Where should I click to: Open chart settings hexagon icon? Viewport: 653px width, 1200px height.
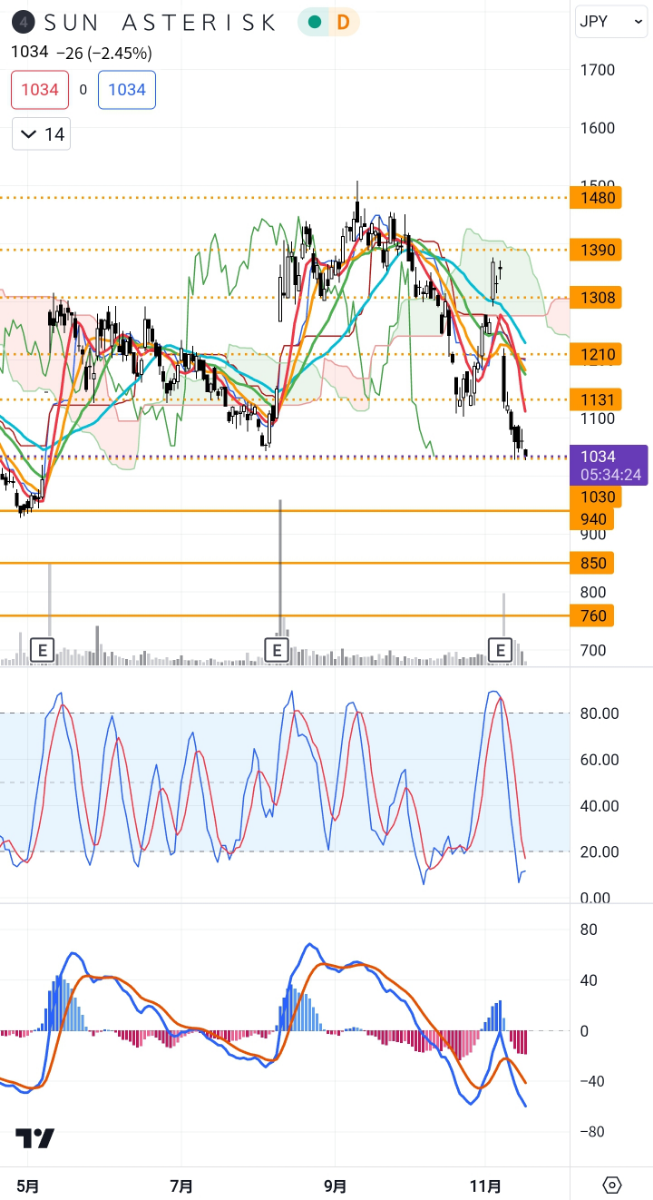(612, 1185)
